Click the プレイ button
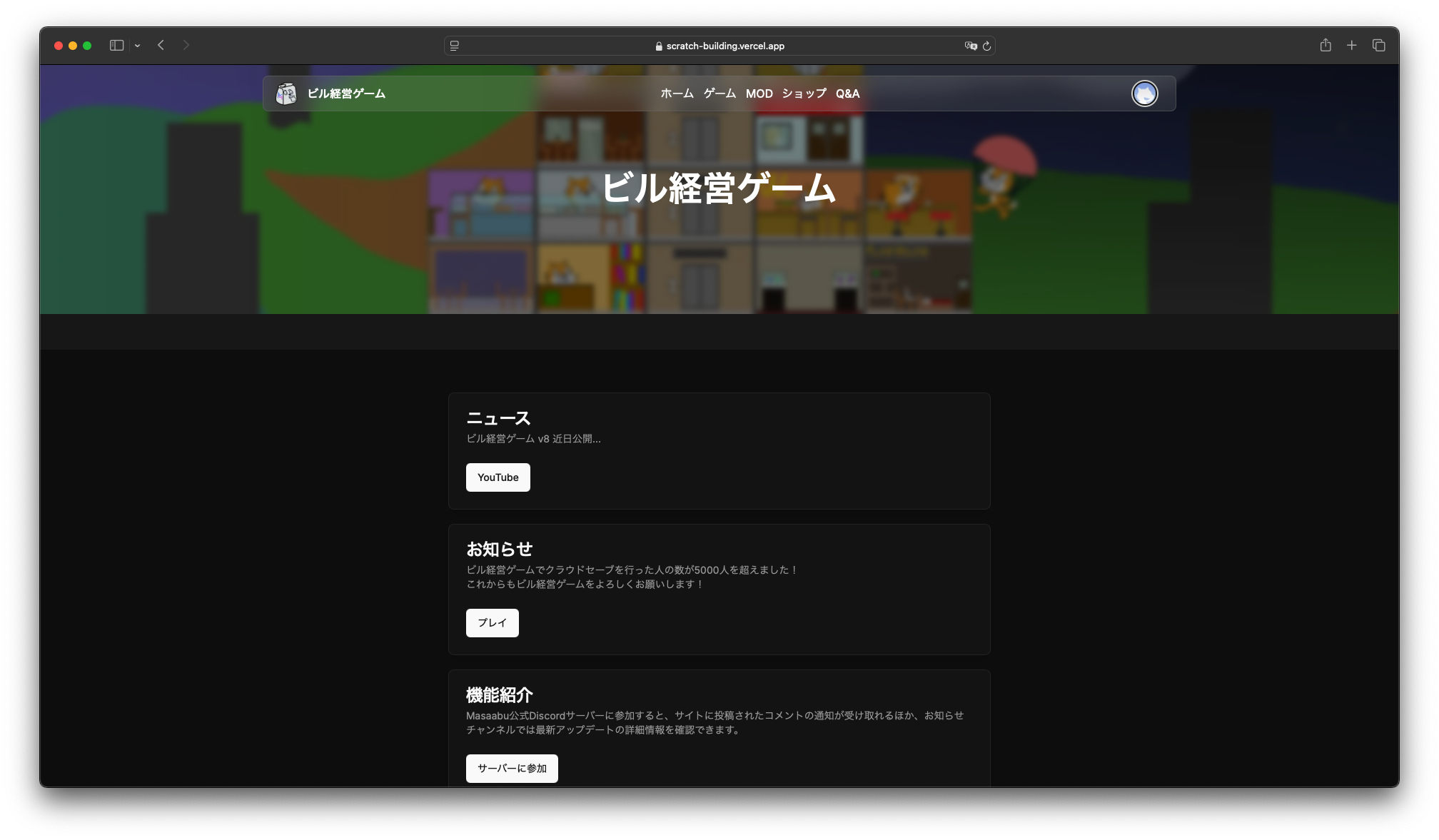Image resolution: width=1439 pixels, height=840 pixels. (493, 623)
